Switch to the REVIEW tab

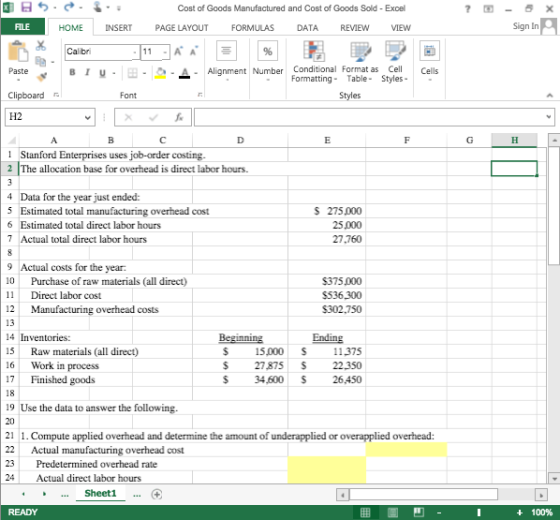355,28
